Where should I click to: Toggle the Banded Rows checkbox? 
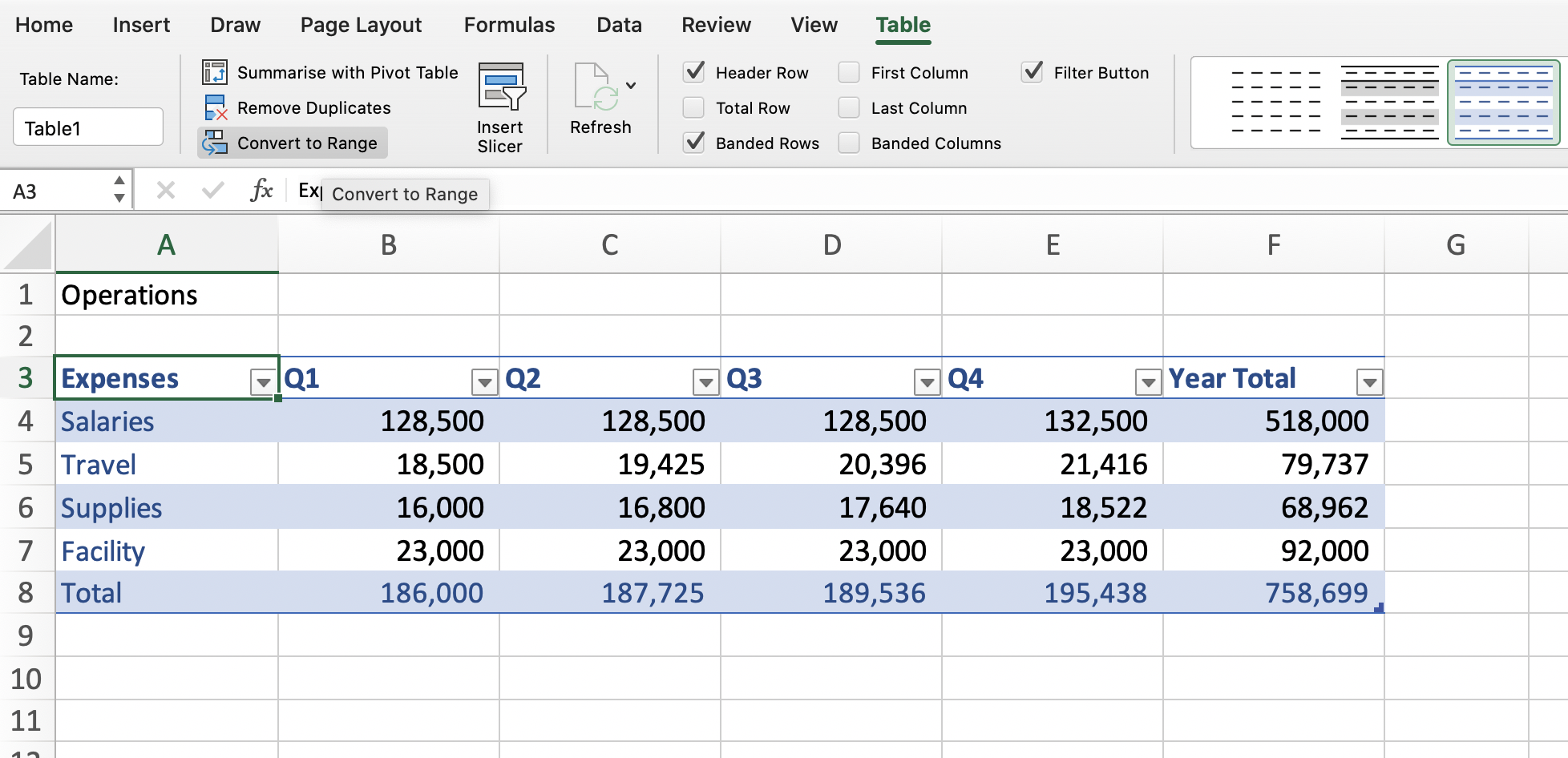(x=694, y=143)
